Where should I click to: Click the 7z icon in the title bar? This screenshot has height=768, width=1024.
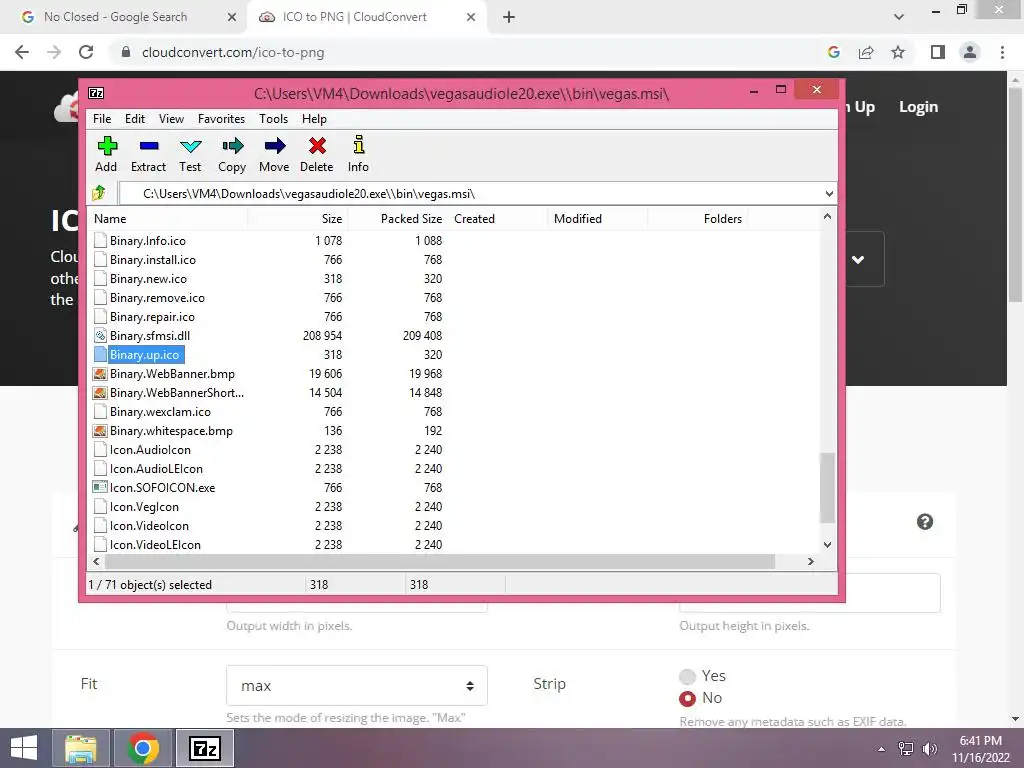coord(96,93)
